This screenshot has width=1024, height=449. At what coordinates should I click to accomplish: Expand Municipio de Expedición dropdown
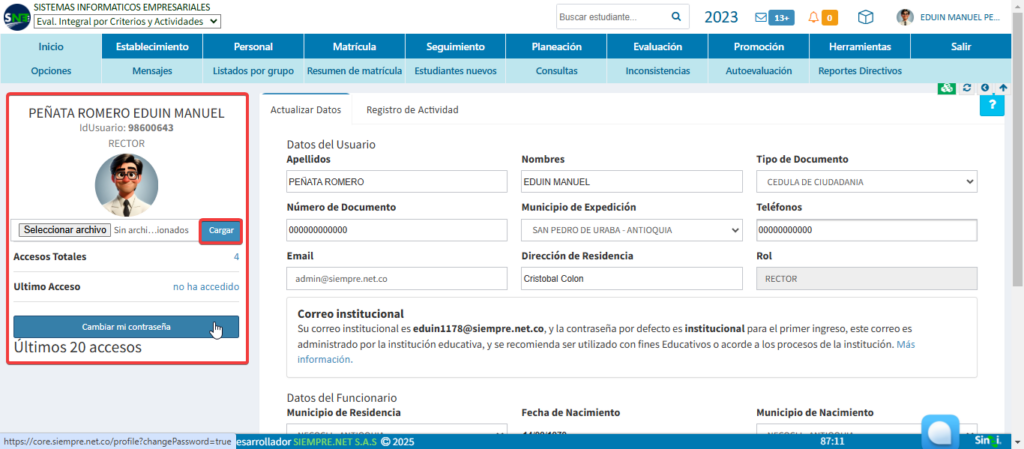click(x=632, y=230)
